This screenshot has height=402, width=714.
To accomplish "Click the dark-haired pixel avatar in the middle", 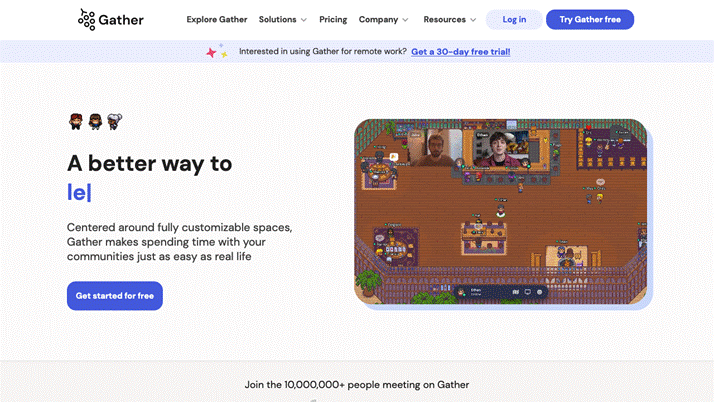I will (95, 122).
